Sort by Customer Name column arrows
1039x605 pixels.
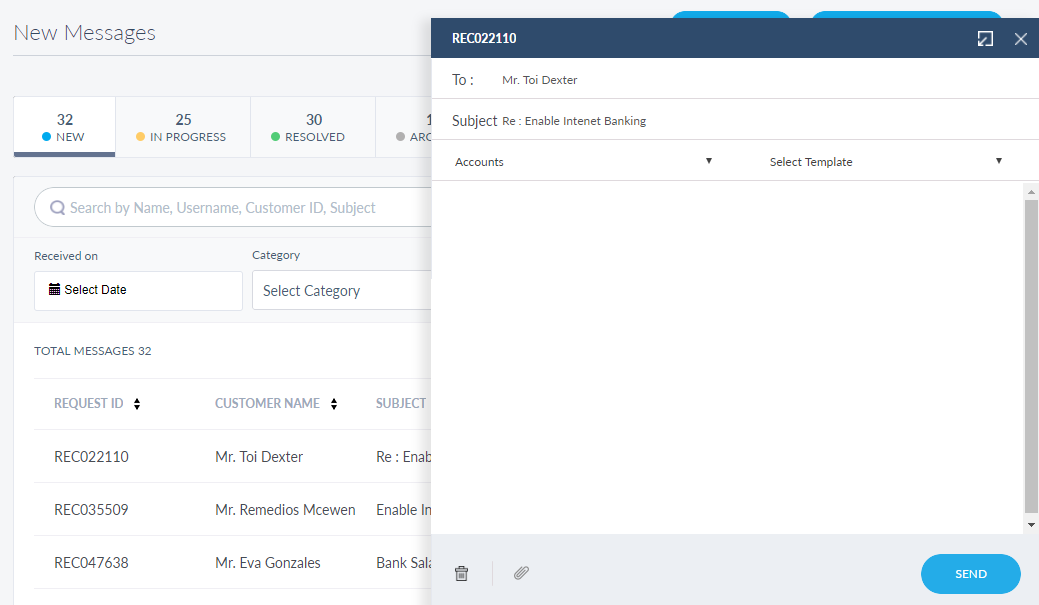click(334, 404)
